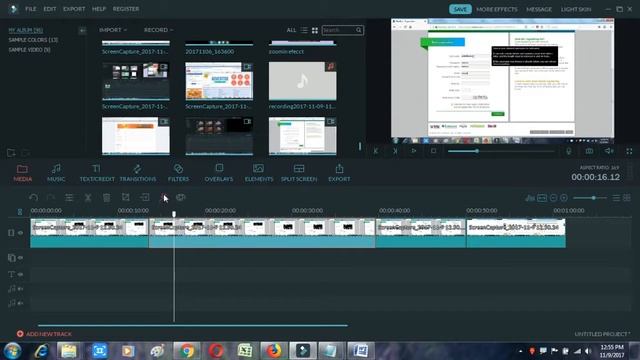Seek using the preview progress slider
640x360 pixels.
(501, 151)
